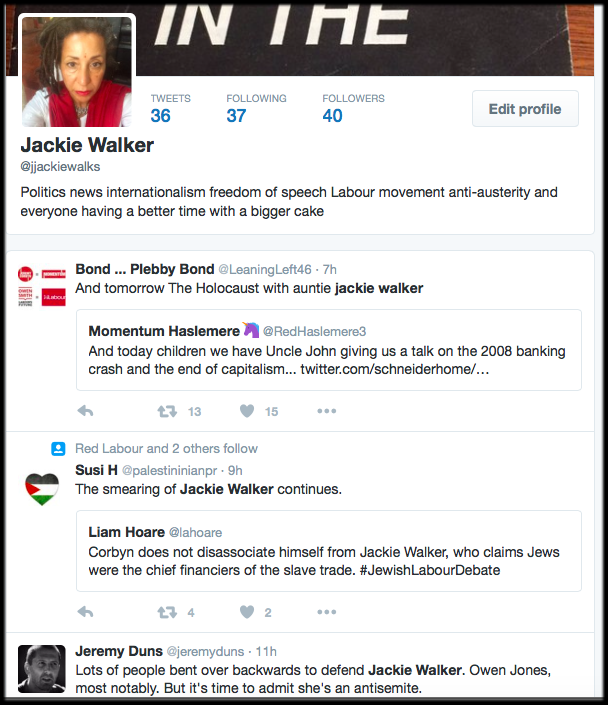This screenshot has height=705, width=608.
Task: Open more options on Plebby Bond tweet
Action: tap(326, 411)
